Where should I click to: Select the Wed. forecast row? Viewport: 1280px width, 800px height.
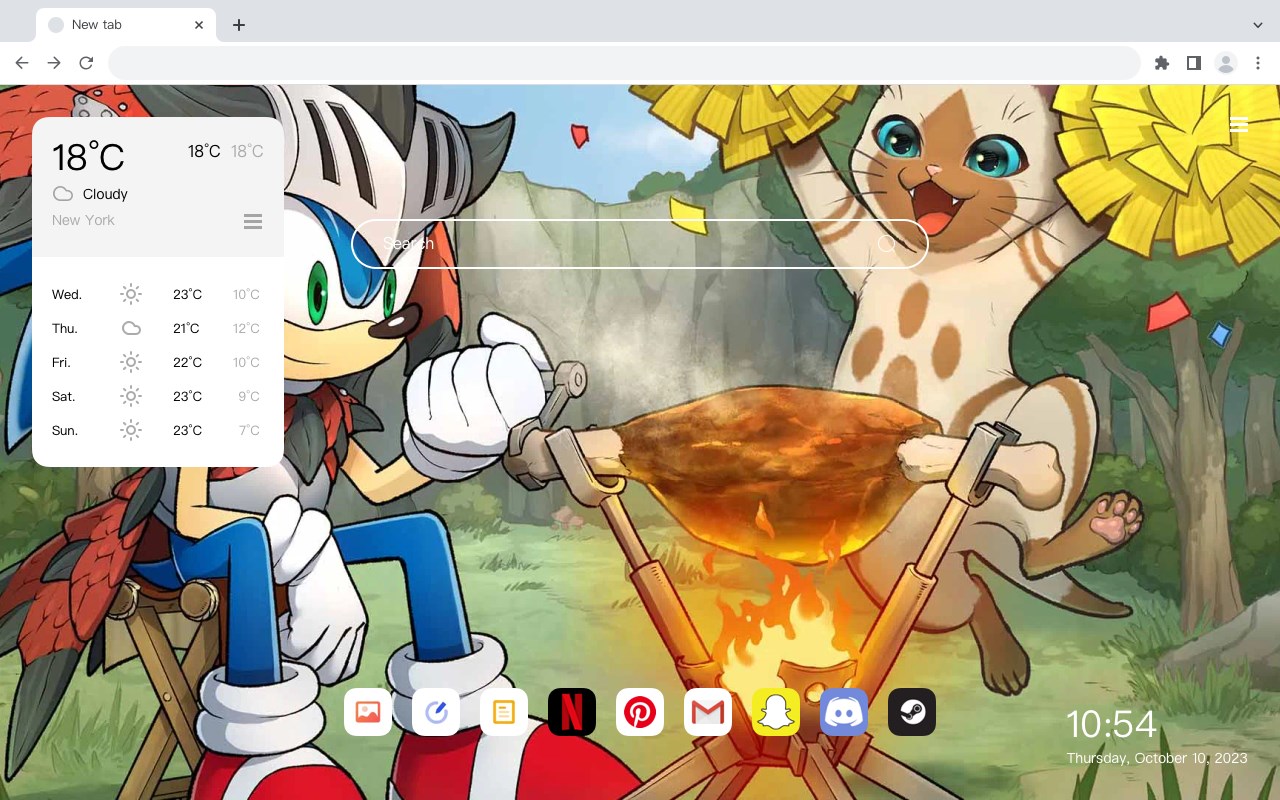point(158,294)
